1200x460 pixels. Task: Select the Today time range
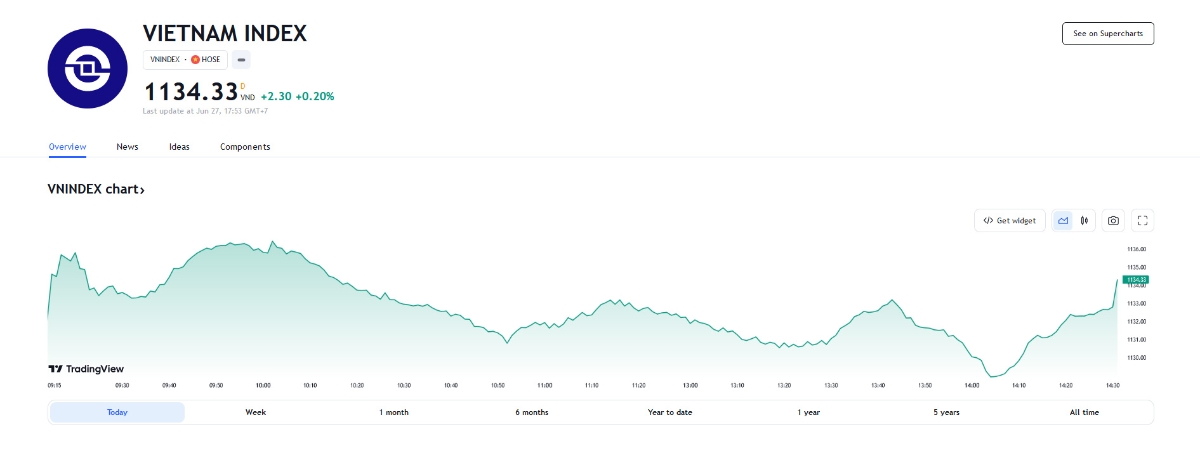(117, 412)
